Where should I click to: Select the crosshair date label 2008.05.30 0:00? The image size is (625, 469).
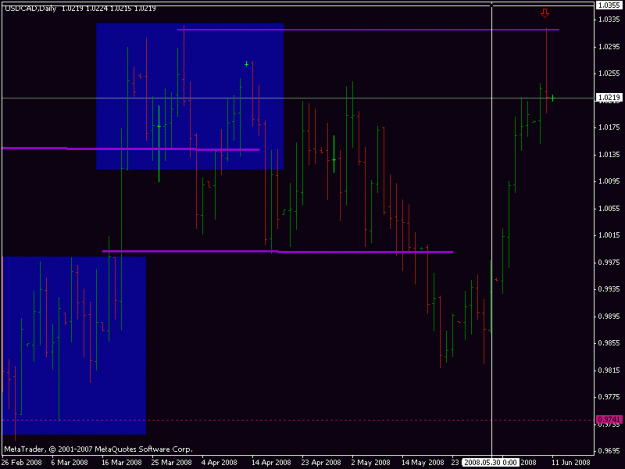[490, 462]
